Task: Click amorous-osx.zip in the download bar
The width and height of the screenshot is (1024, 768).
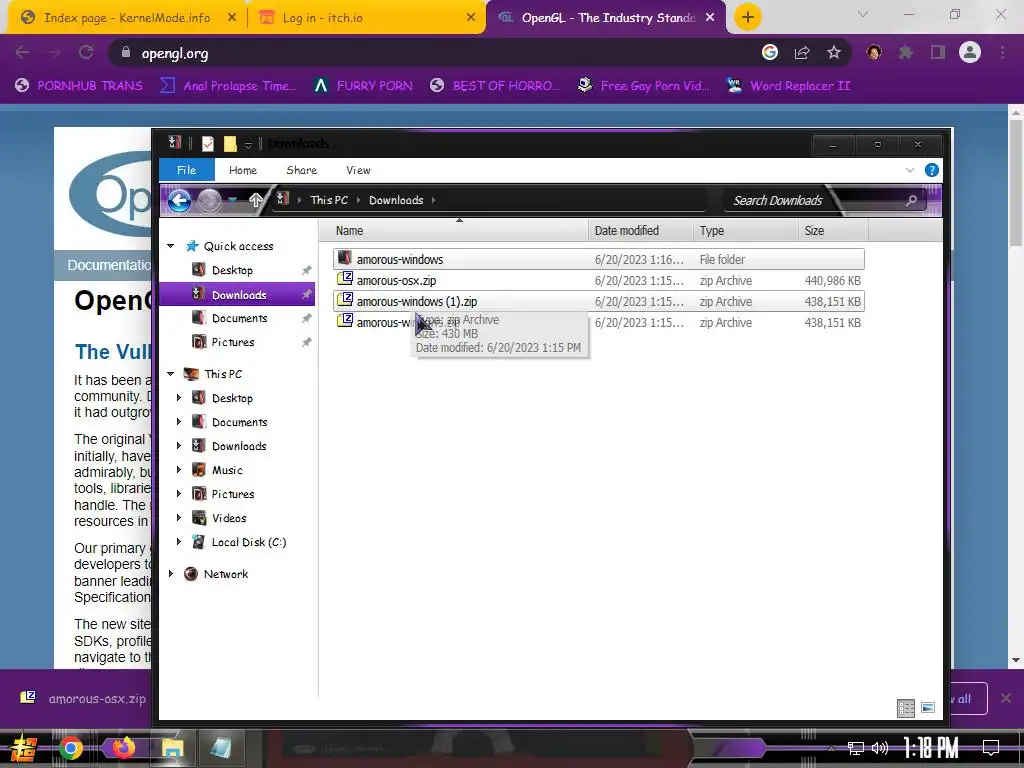Action: coord(83,698)
